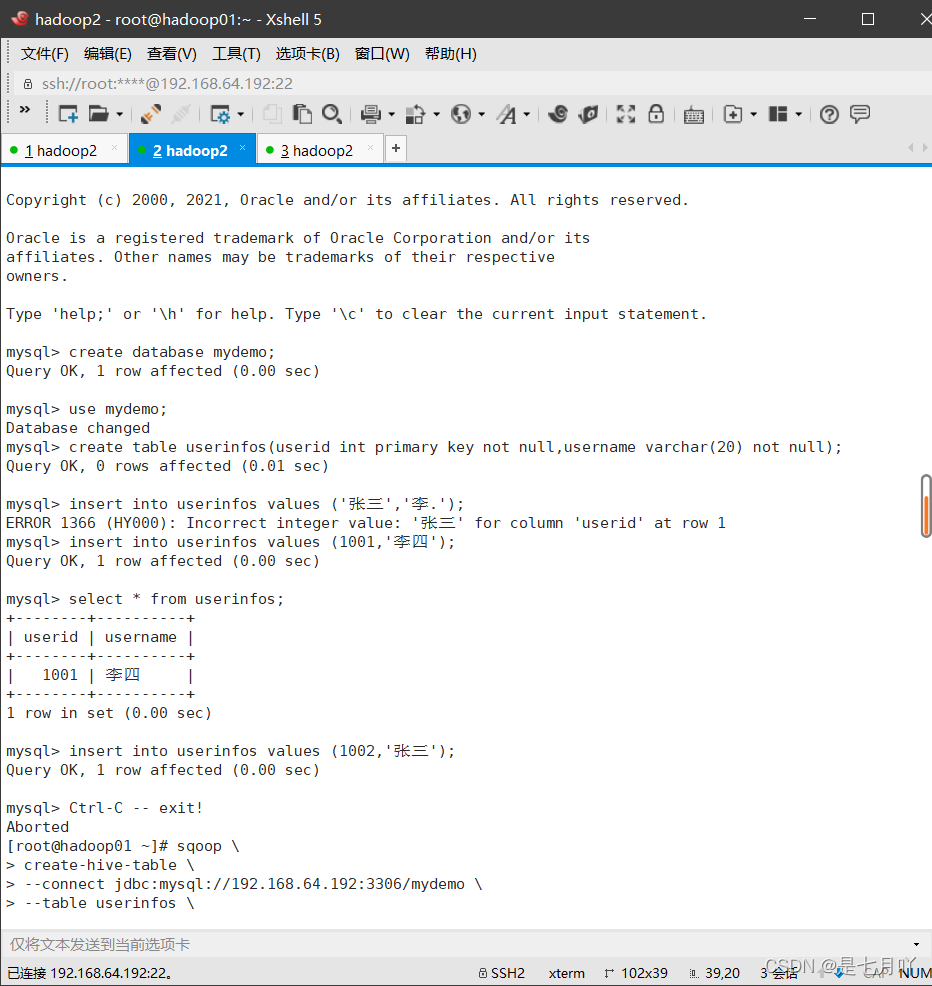Close the 2 hadoop2 tab

point(243,148)
